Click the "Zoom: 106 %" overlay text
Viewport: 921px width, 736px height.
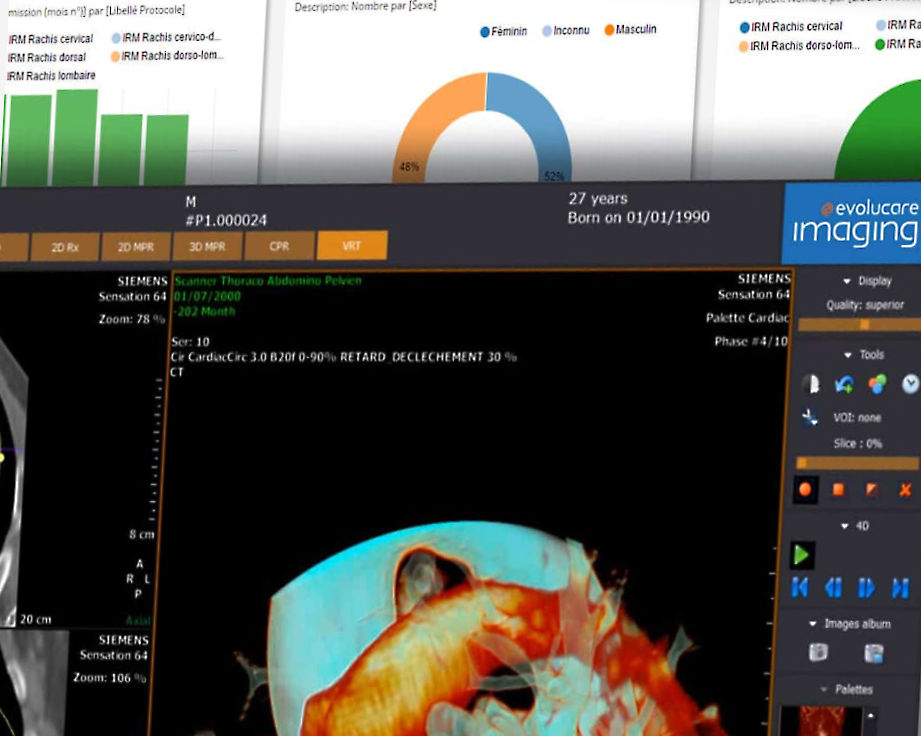click(109, 677)
